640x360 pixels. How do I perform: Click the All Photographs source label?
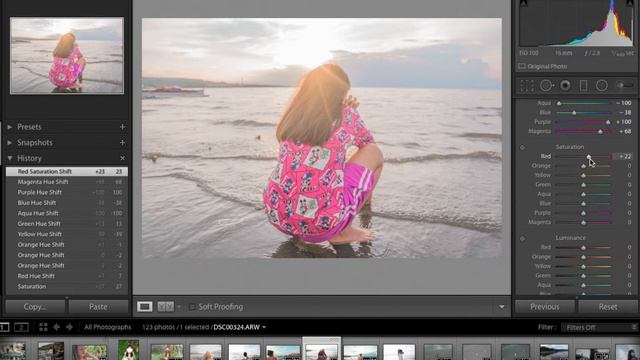108,327
